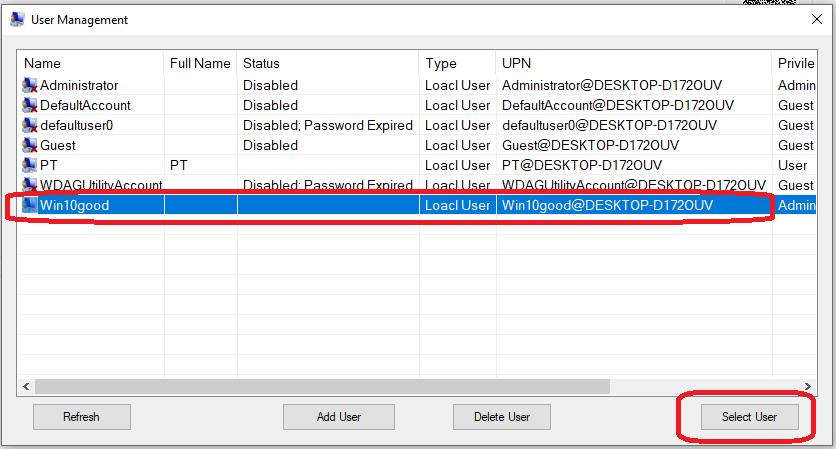Click the PT user icon
Image resolution: width=836 pixels, height=449 pixels.
click(29, 166)
